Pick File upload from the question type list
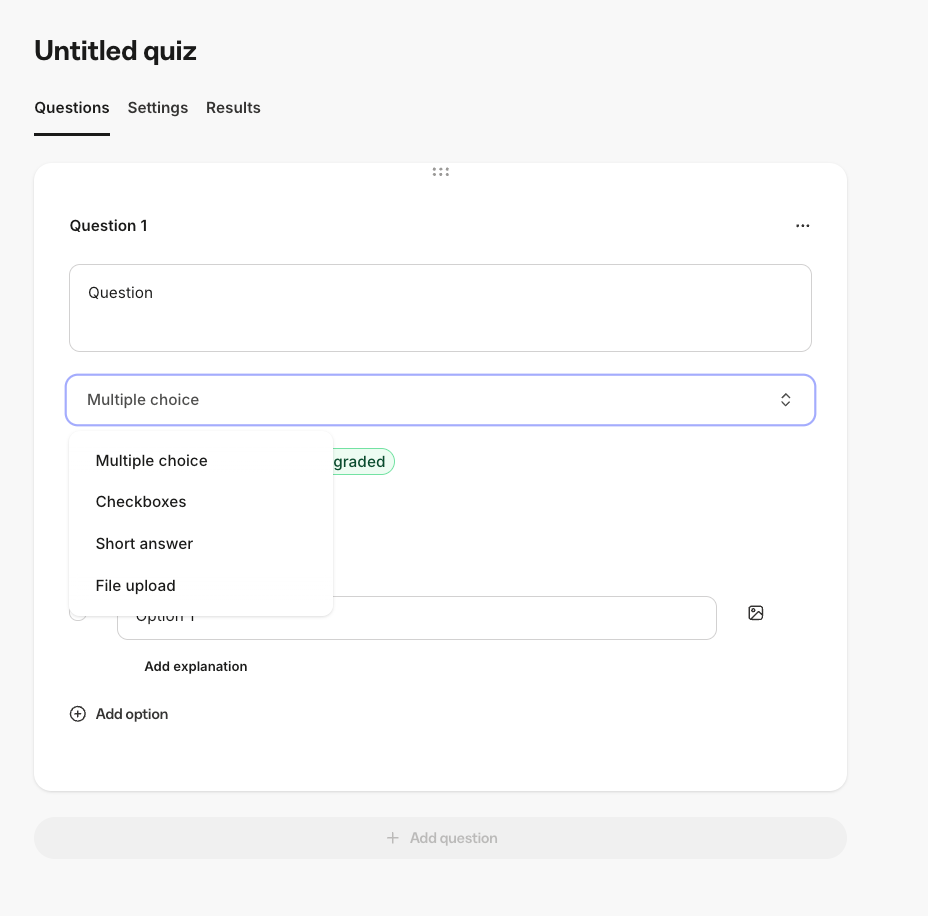 click(x=135, y=586)
